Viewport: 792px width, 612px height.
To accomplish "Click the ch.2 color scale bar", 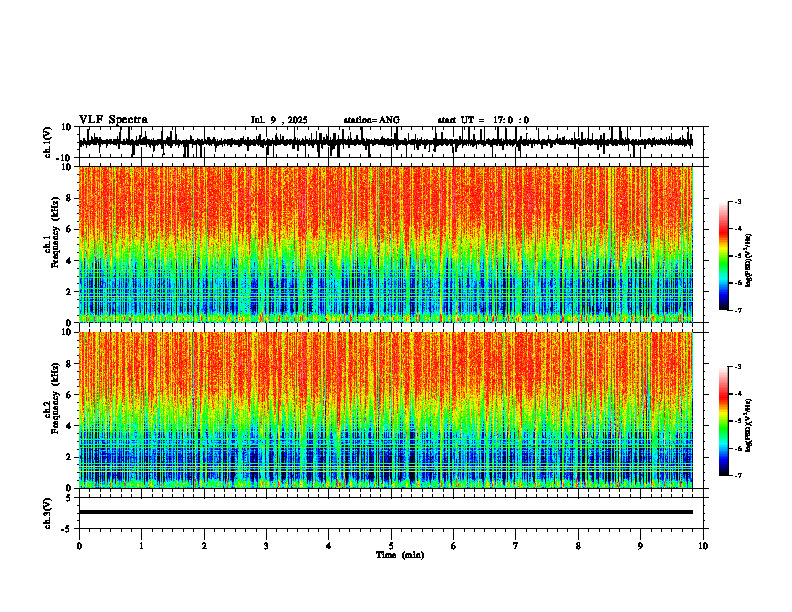I will click(724, 421).
